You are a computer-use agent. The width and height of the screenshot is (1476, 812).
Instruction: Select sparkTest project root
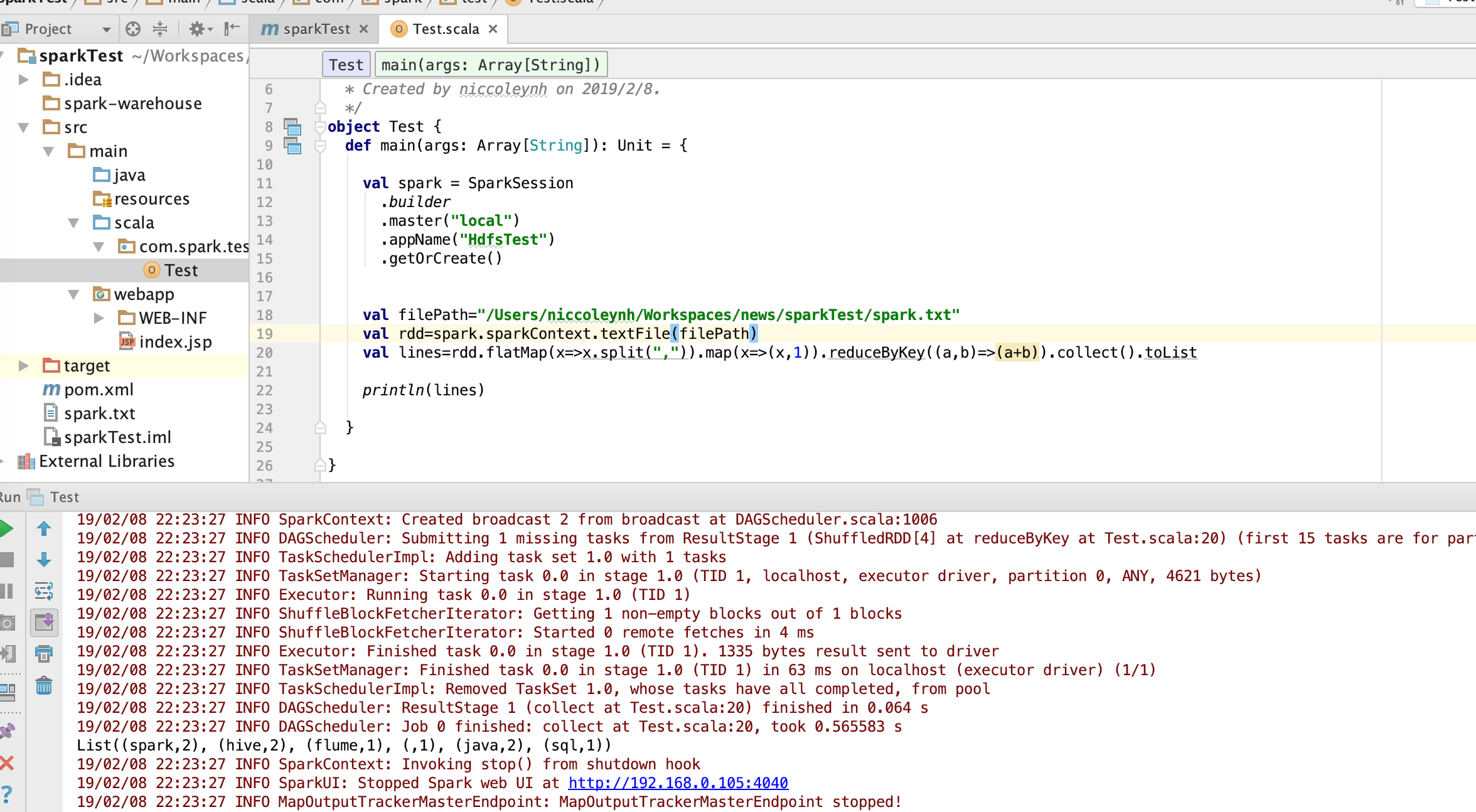coord(81,56)
